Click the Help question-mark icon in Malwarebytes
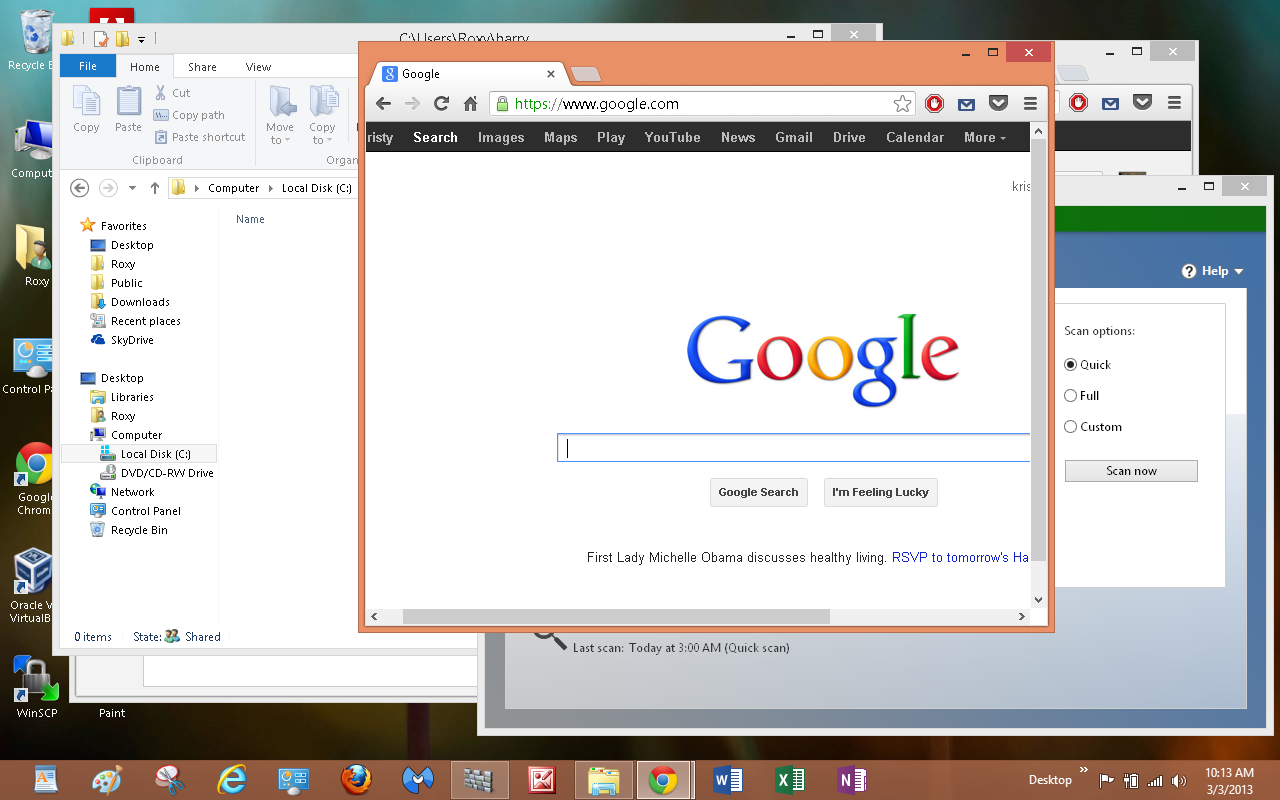 coord(1188,270)
